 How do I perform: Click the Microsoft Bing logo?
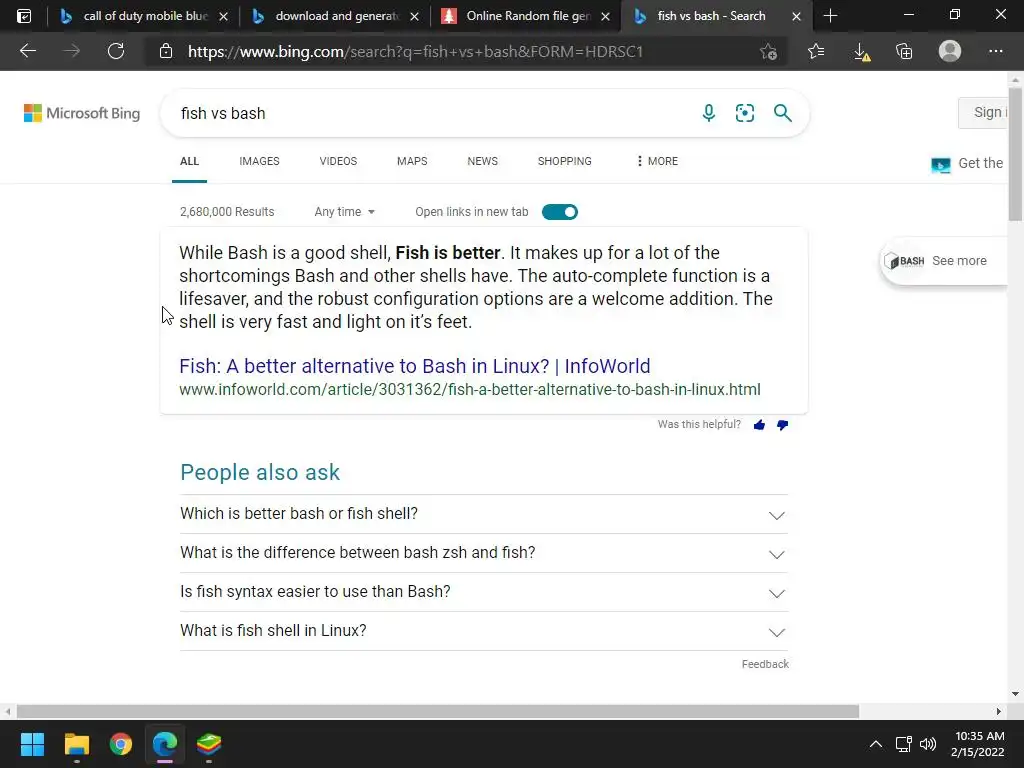pos(82,113)
